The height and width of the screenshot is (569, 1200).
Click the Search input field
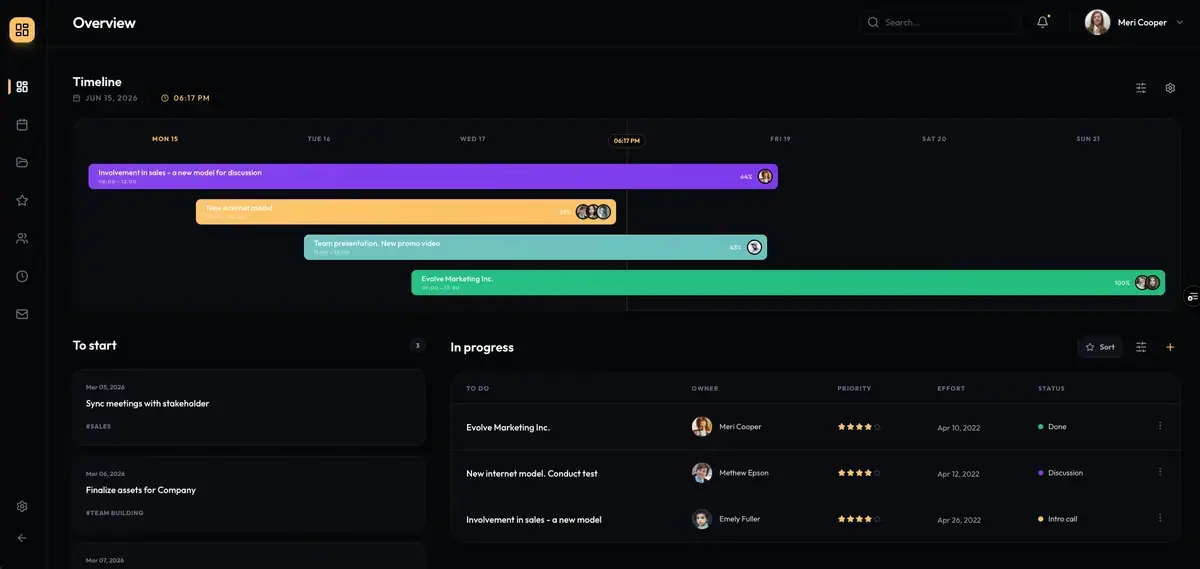940,22
